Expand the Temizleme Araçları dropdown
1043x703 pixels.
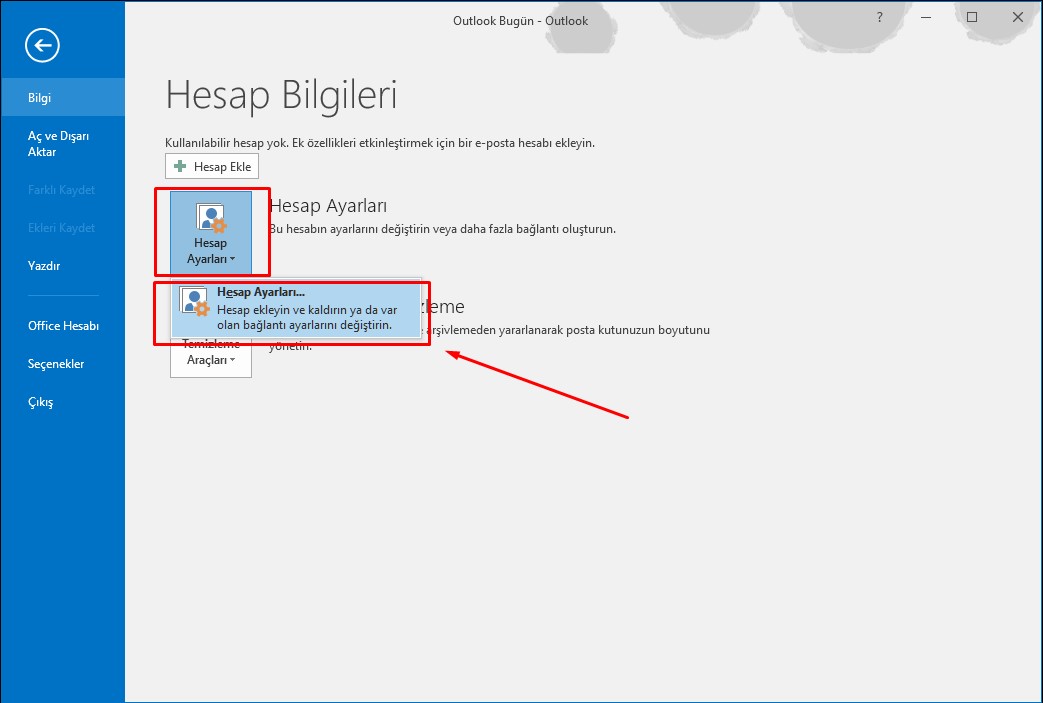(211, 358)
